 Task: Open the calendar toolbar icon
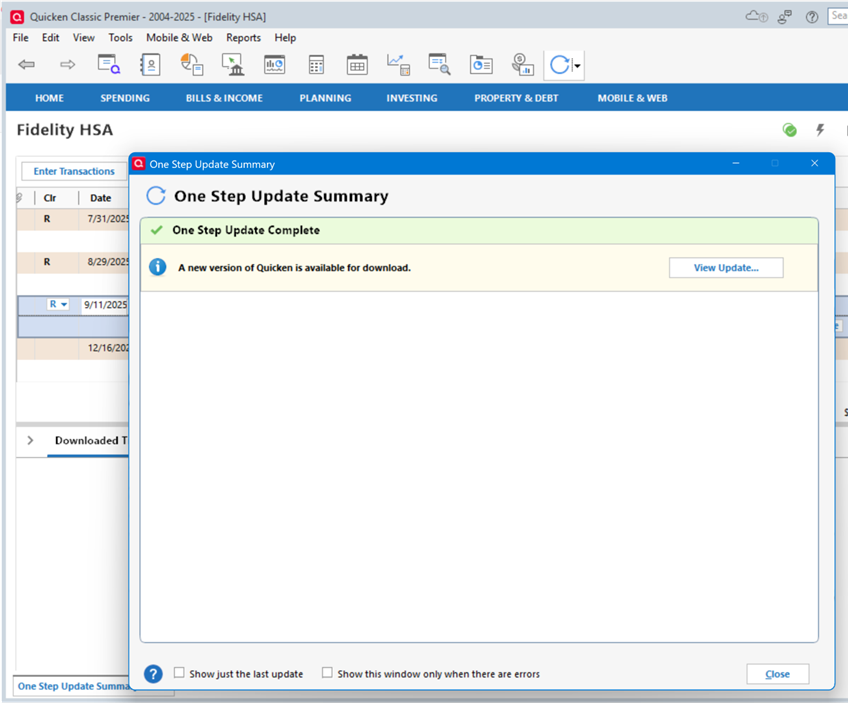357,65
